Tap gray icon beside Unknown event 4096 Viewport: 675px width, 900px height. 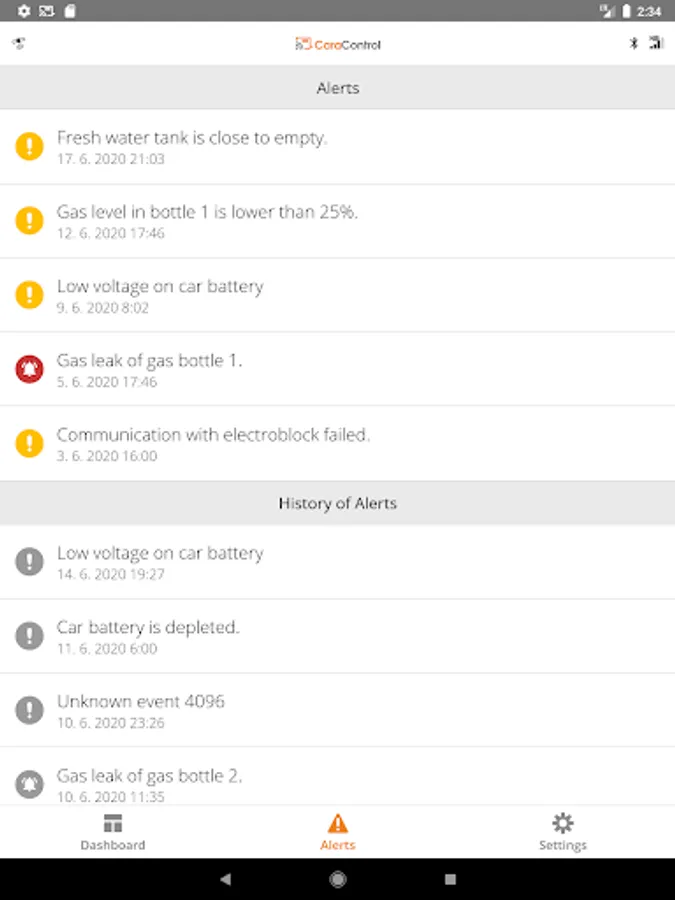30,710
